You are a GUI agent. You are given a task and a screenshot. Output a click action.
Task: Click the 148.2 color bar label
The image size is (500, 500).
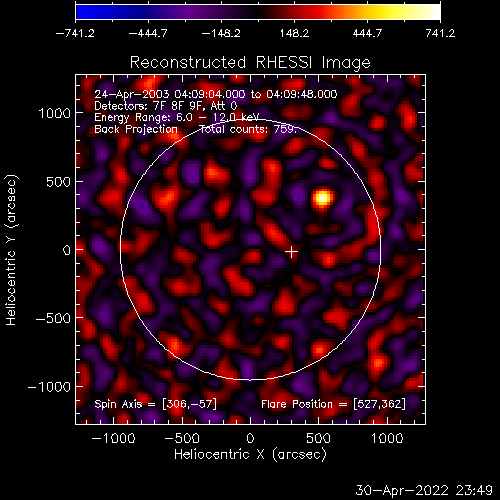point(294,33)
